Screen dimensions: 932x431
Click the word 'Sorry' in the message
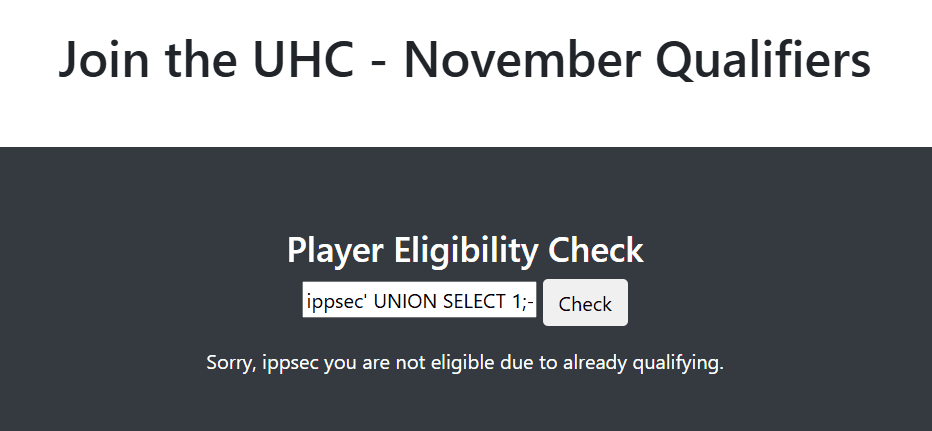coord(231,362)
